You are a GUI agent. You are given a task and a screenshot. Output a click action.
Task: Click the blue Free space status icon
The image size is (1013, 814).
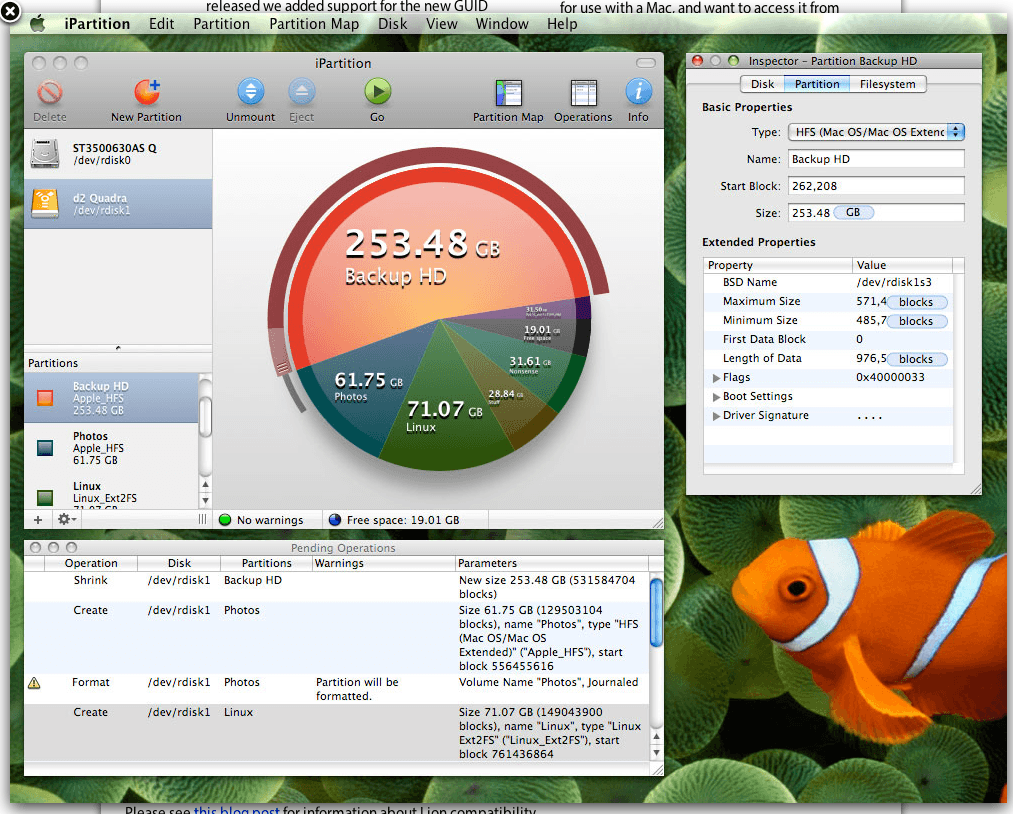pos(335,520)
